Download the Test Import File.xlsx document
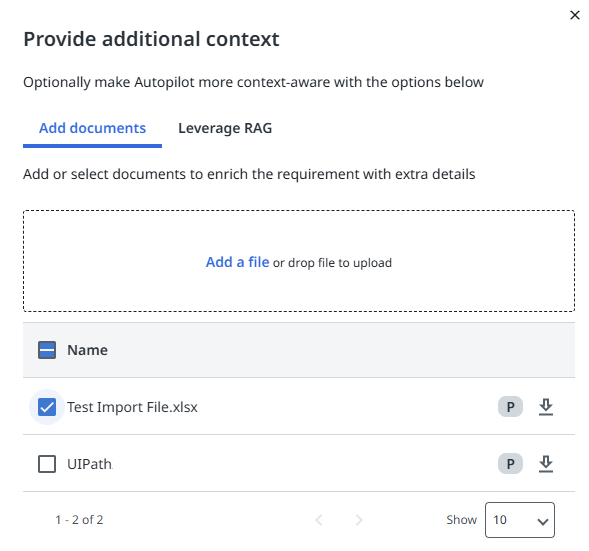This screenshot has height=551, width=589. click(545, 407)
